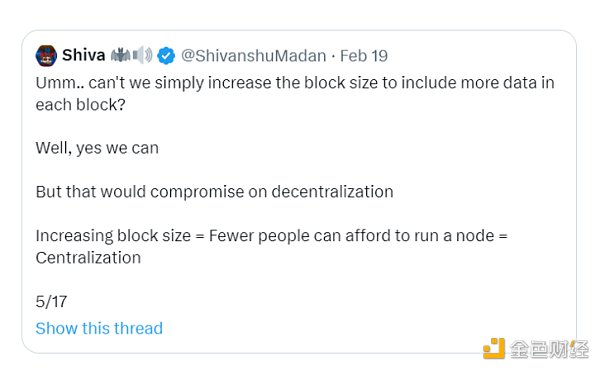Open the @ShivanshuMadan handle link
The image size is (600, 370).
click(253, 56)
